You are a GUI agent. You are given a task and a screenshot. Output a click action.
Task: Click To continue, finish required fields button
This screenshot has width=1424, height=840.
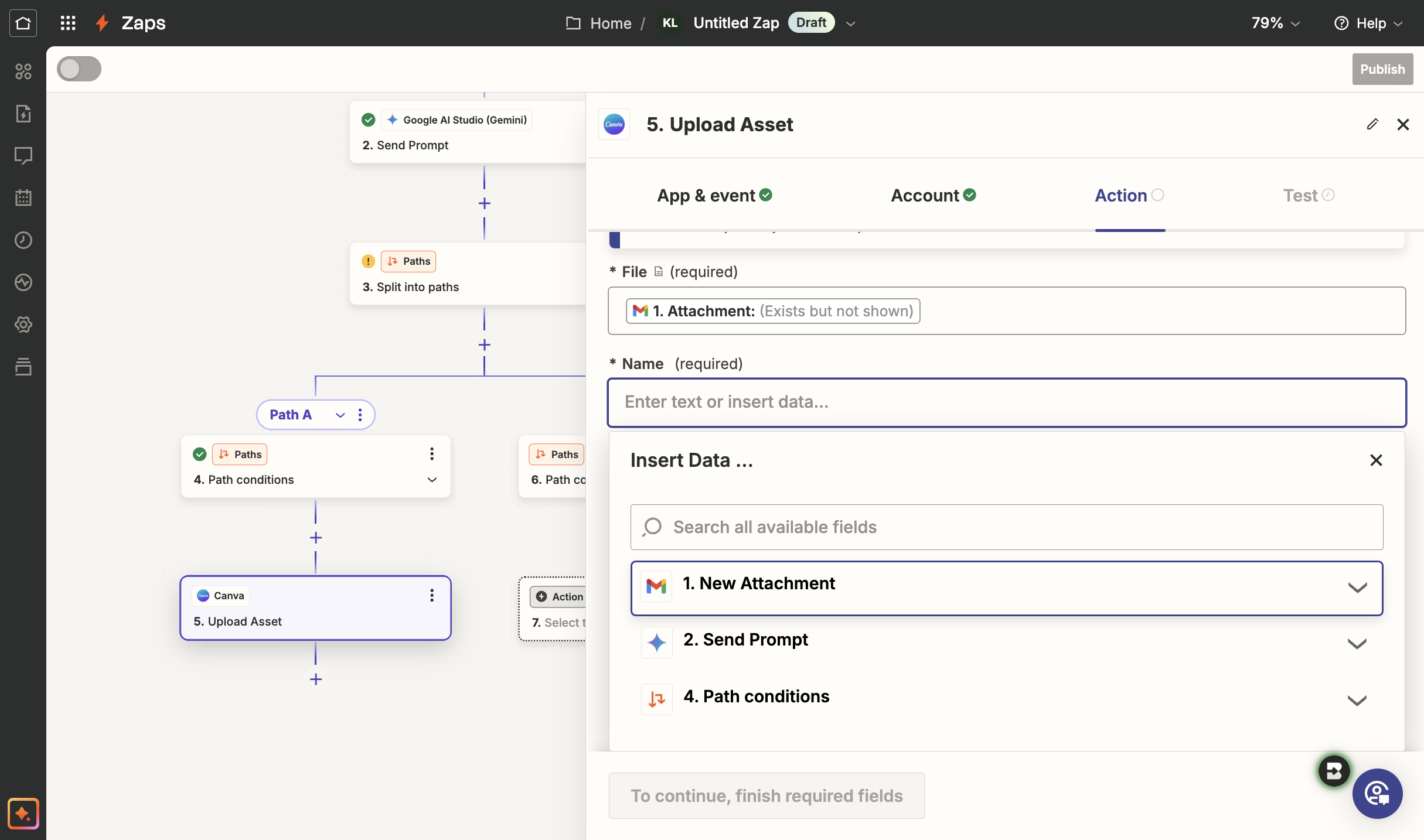(766, 795)
